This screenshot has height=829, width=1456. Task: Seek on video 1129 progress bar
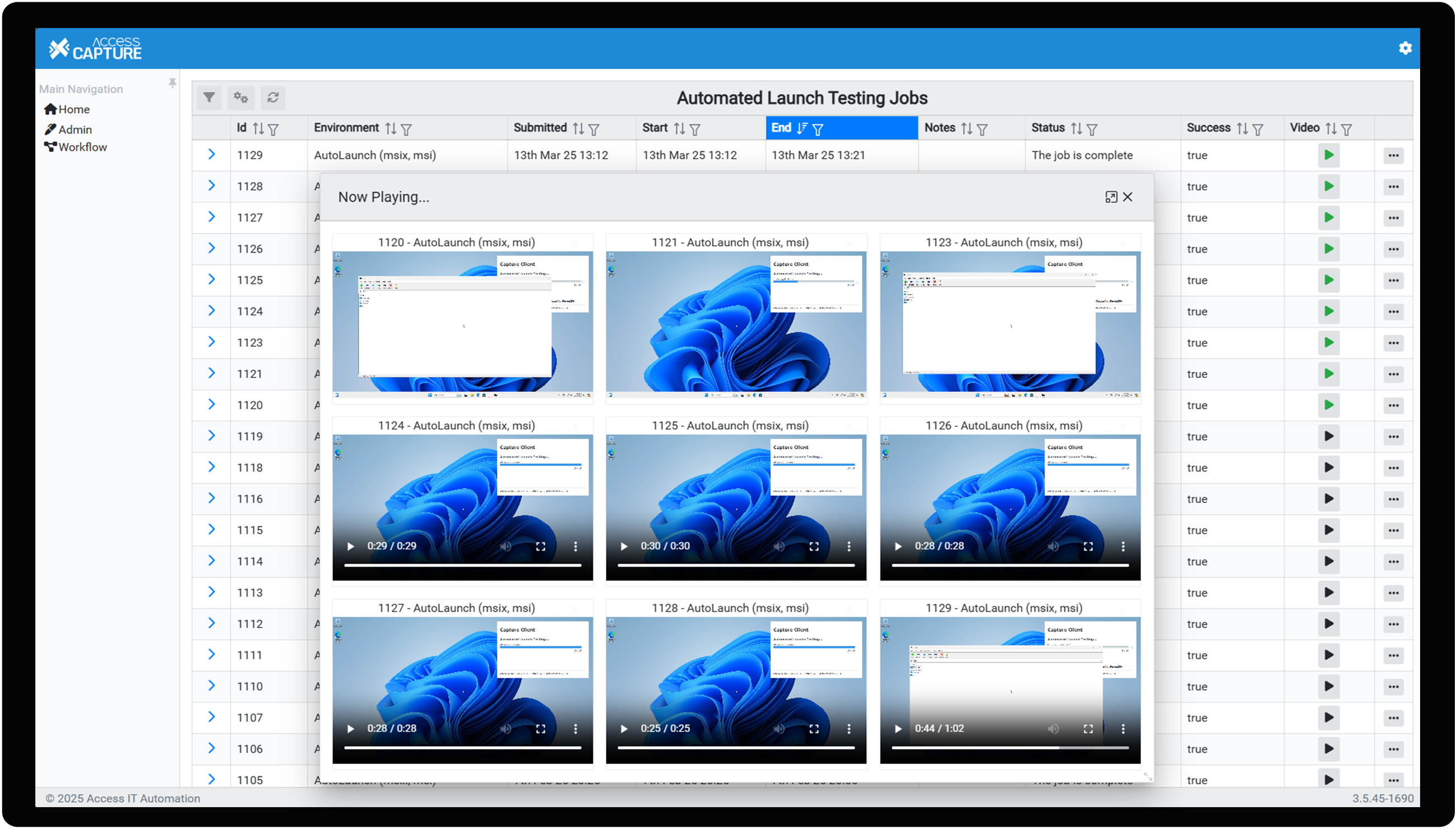click(x=1009, y=748)
